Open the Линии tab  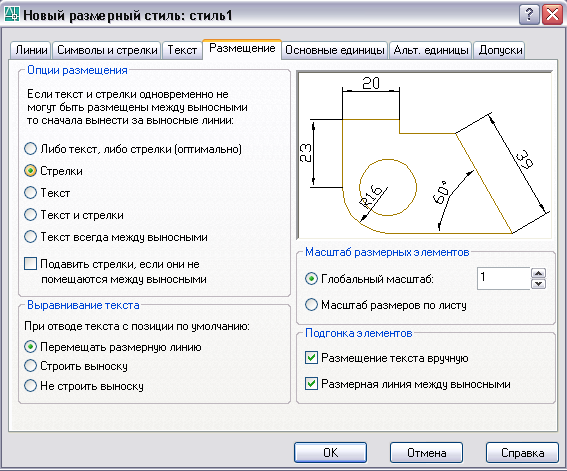click(31, 50)
